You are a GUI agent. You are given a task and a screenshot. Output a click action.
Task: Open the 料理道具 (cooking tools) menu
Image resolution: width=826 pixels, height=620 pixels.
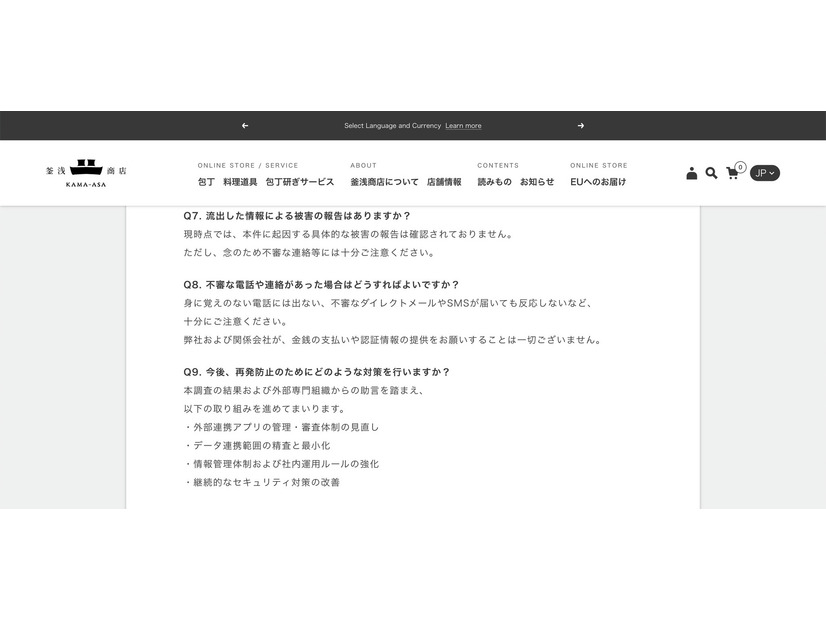point(237,181)
